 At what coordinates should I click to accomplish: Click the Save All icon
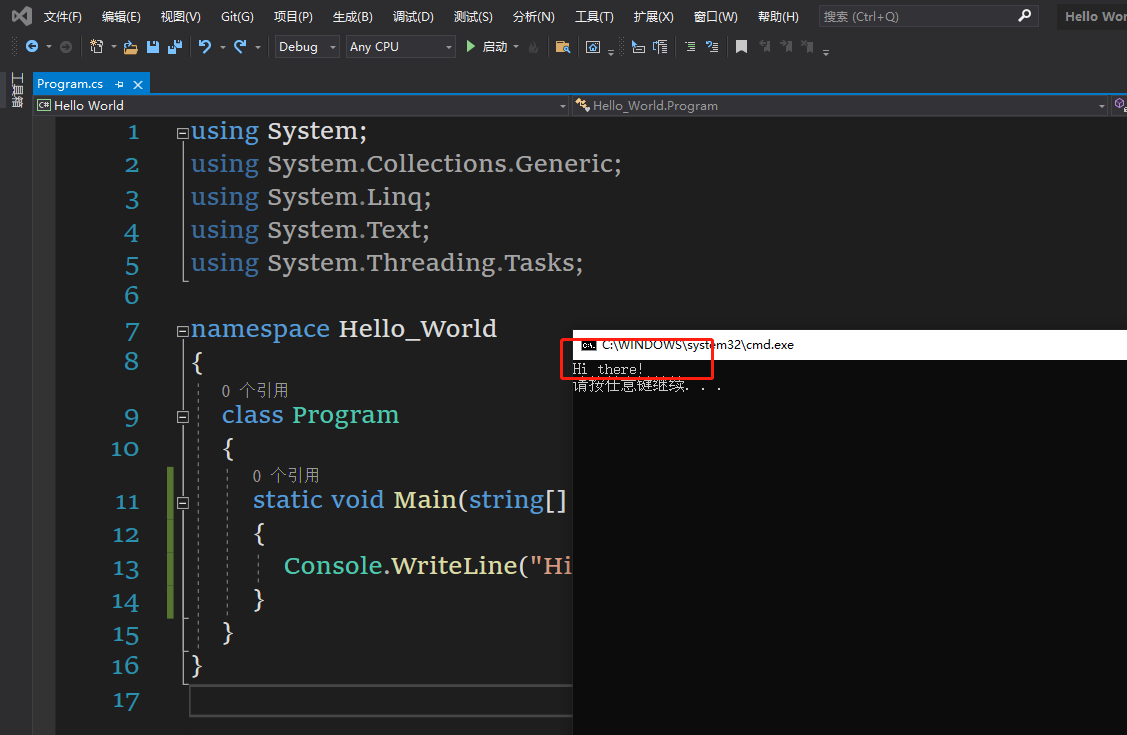click(x=175, y=47)
